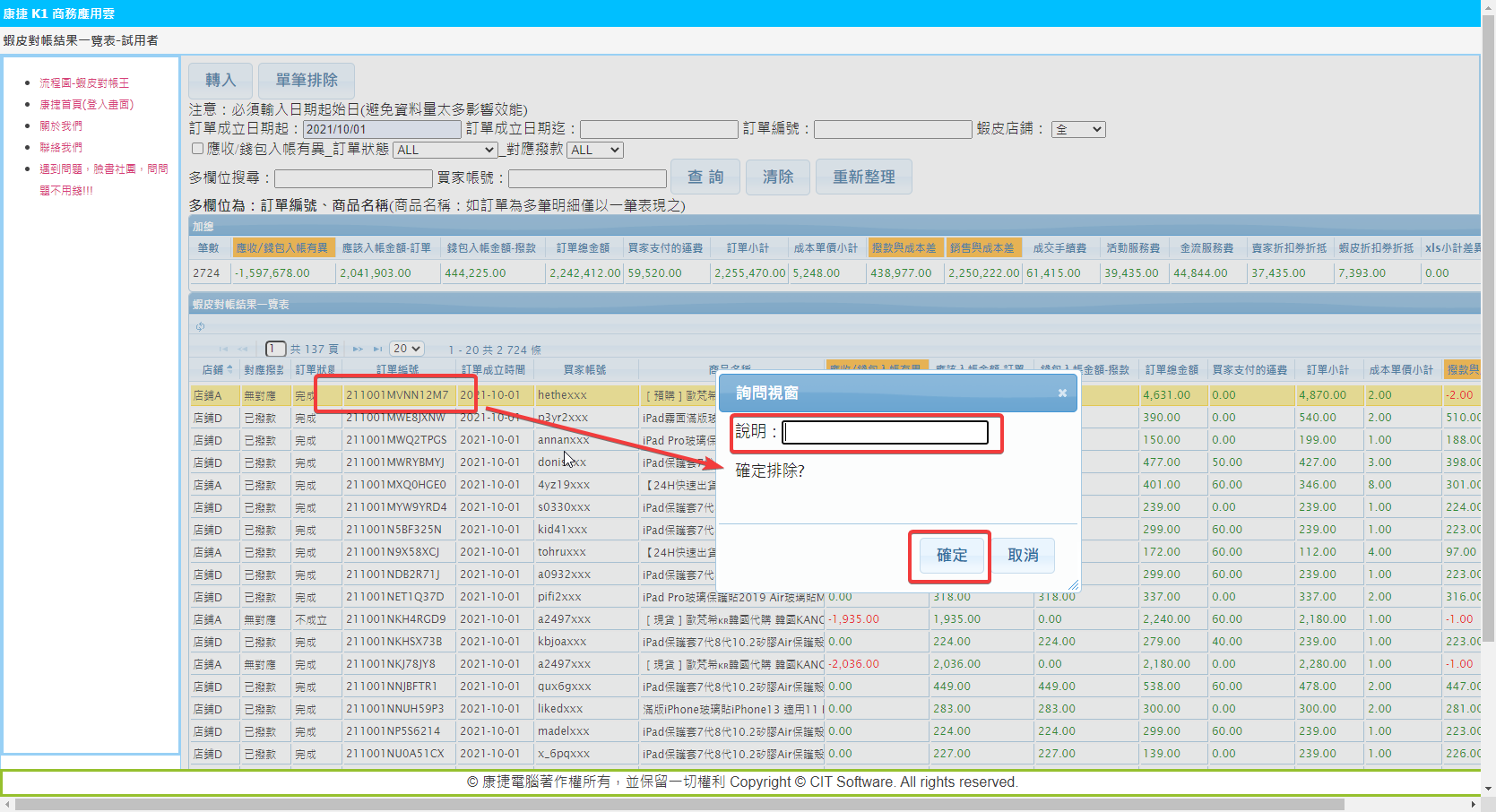Click the 說明 text field in dialog
This screenshot has width=1496, height=812.
tap(885, 432)
